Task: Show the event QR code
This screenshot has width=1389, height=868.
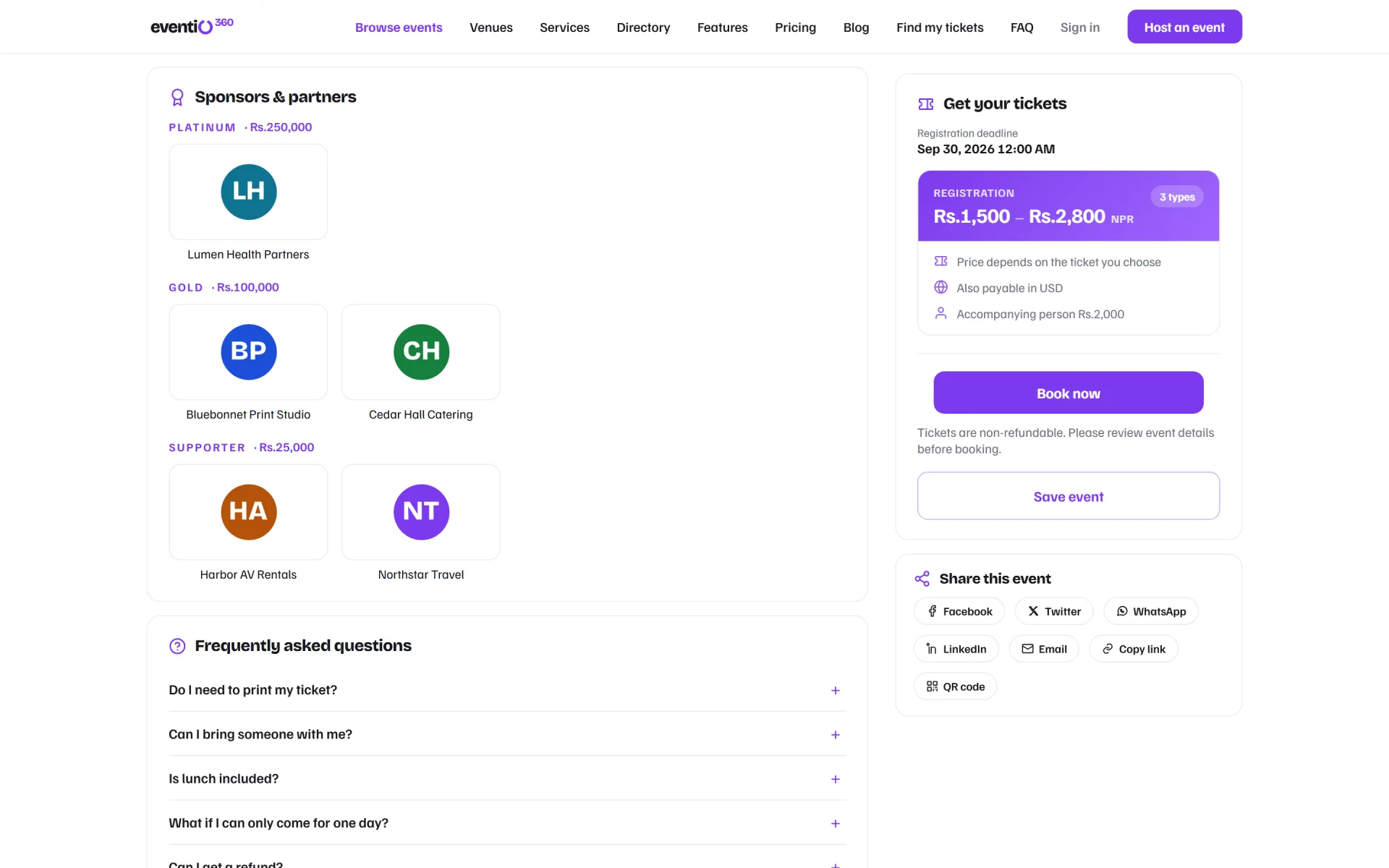Action: coord(955,686)
